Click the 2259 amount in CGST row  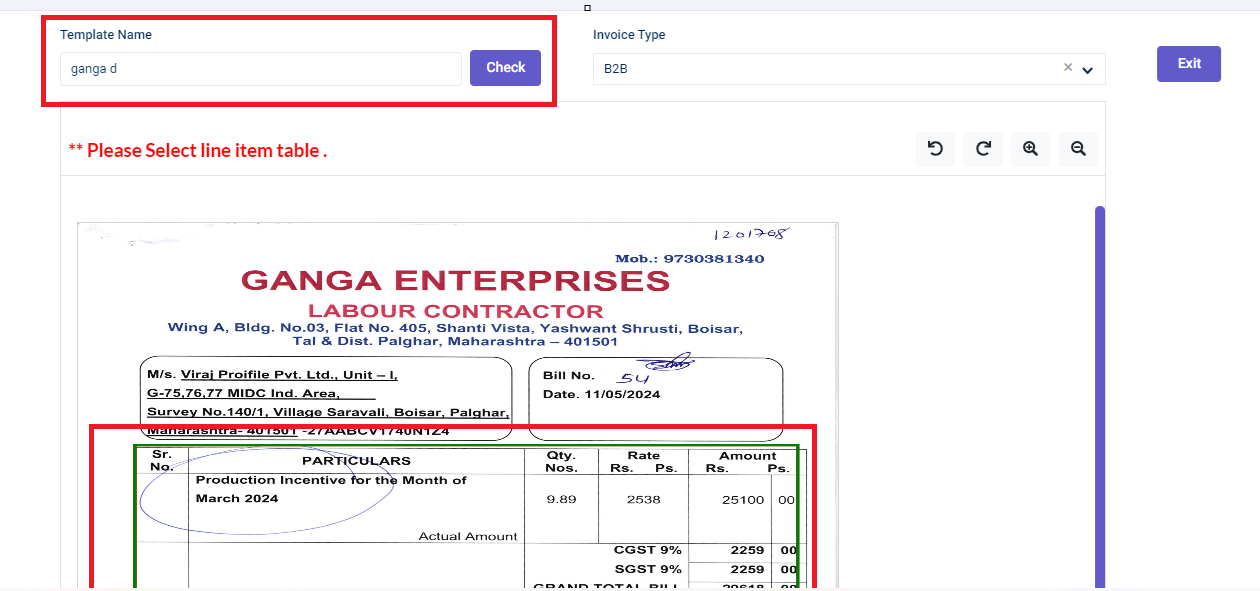click(x=748, y=550)
